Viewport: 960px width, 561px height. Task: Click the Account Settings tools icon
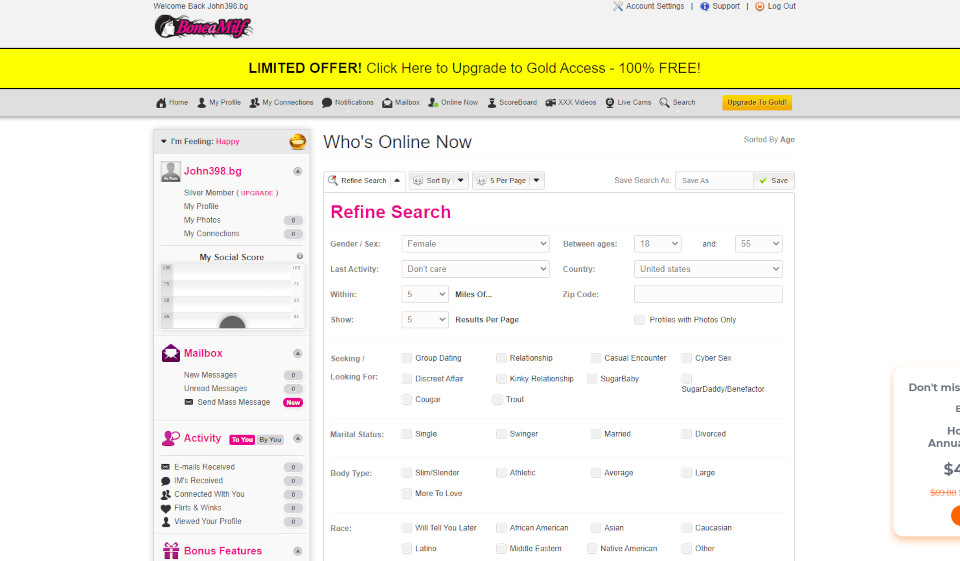(617, 6)
